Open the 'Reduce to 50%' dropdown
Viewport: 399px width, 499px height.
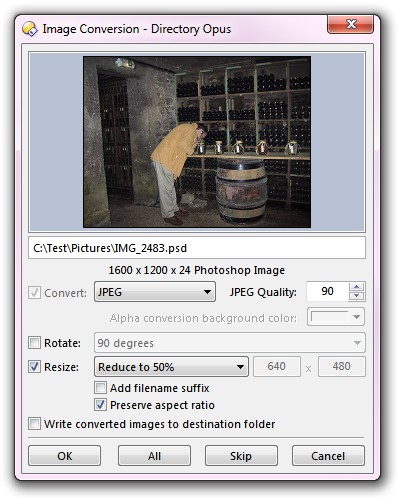pyautogui.click(x=171, y=367)
